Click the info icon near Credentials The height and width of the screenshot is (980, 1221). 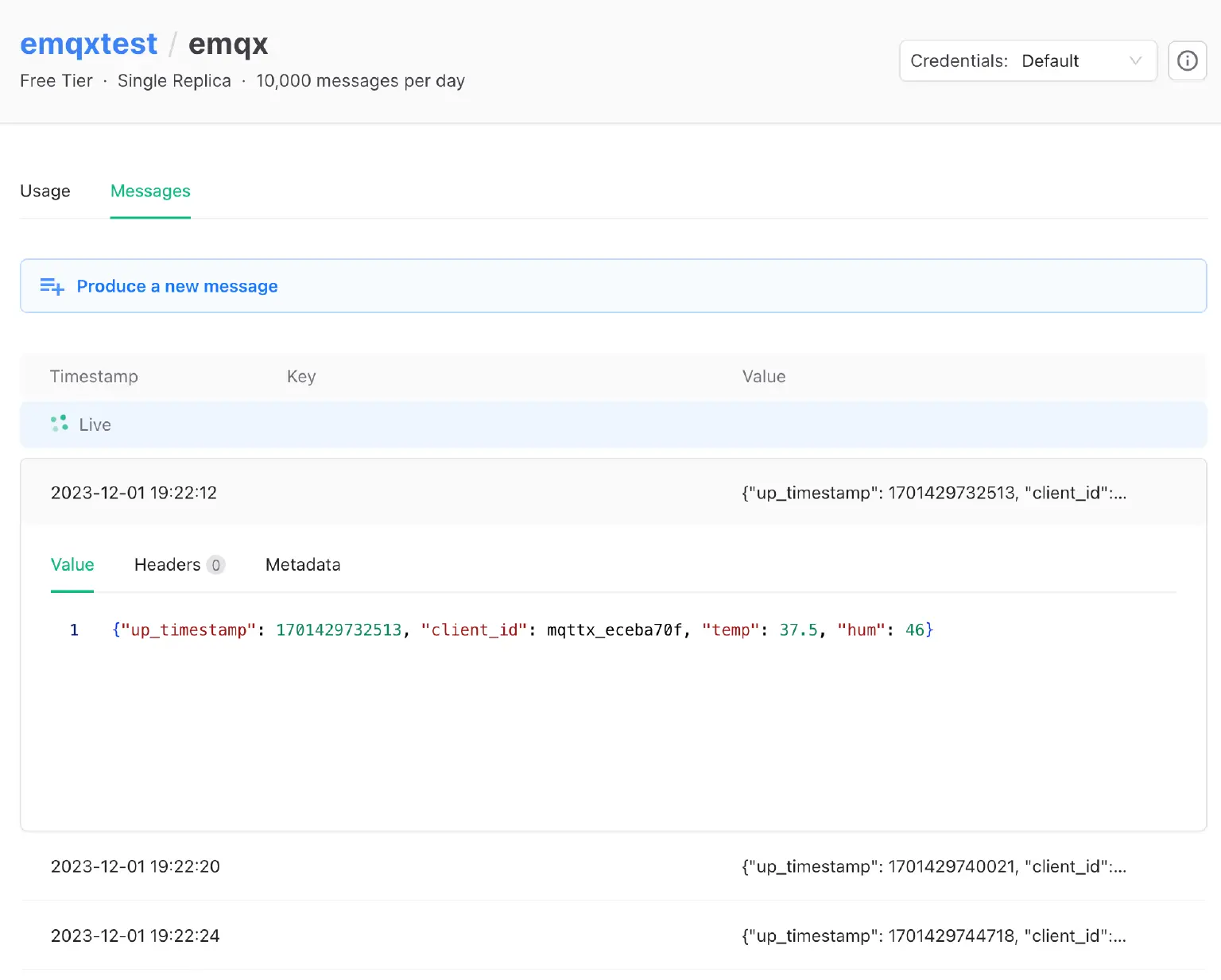tap(1187, 60)
